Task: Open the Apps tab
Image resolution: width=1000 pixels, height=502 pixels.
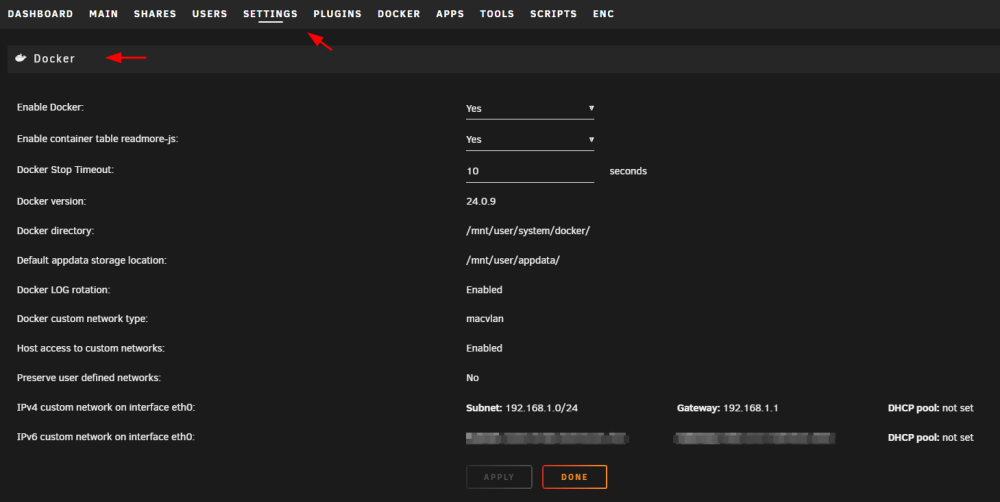Action: (x=450, y=13)
